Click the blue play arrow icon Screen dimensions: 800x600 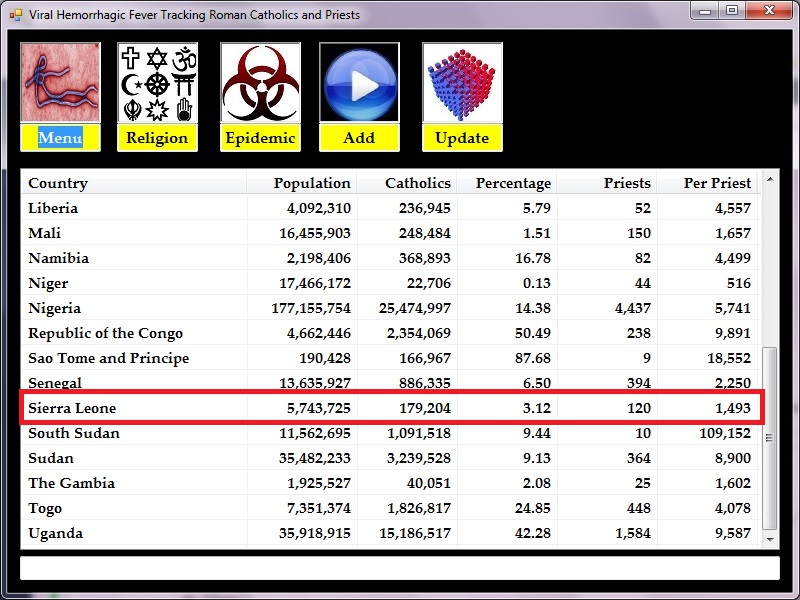[x=359, y=82]
